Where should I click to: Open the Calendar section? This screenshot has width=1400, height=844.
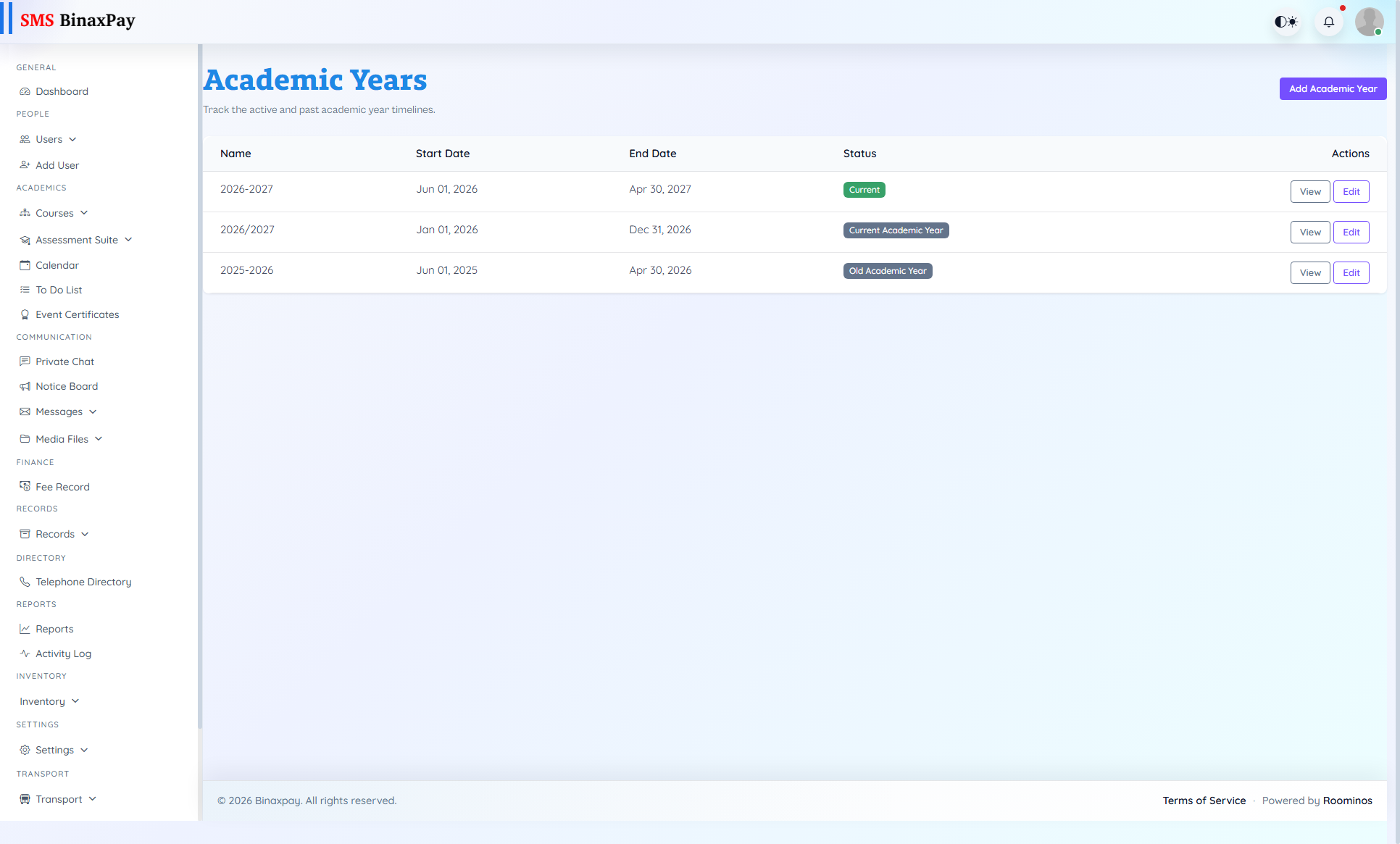click(x=57, y=265)
